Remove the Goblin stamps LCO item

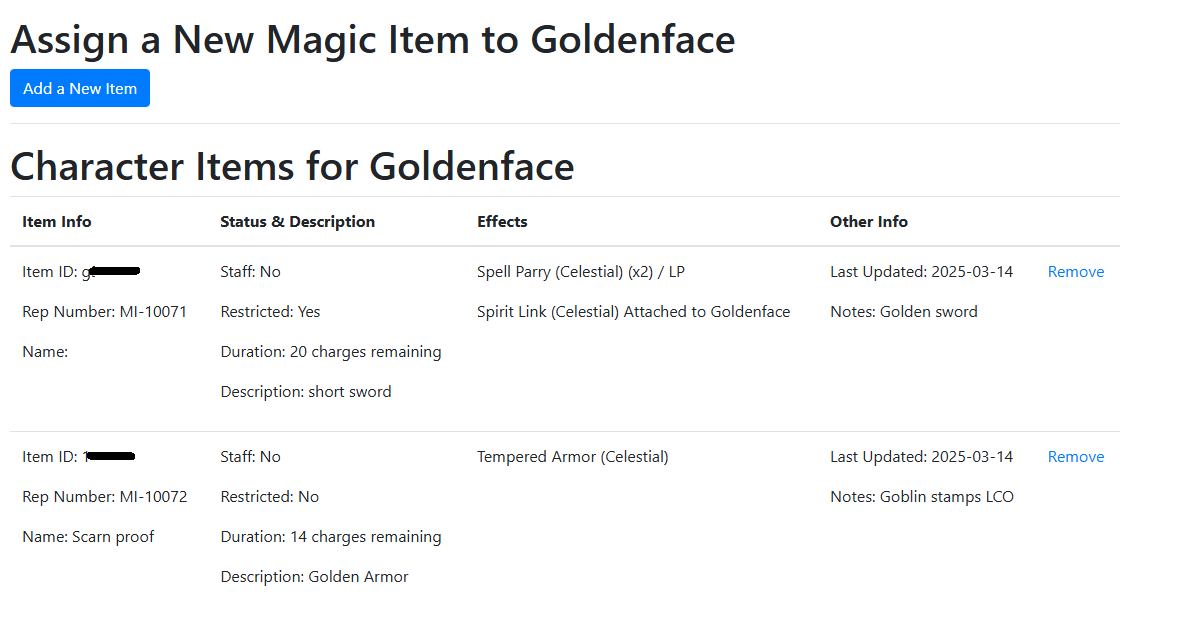point(1075,457)
